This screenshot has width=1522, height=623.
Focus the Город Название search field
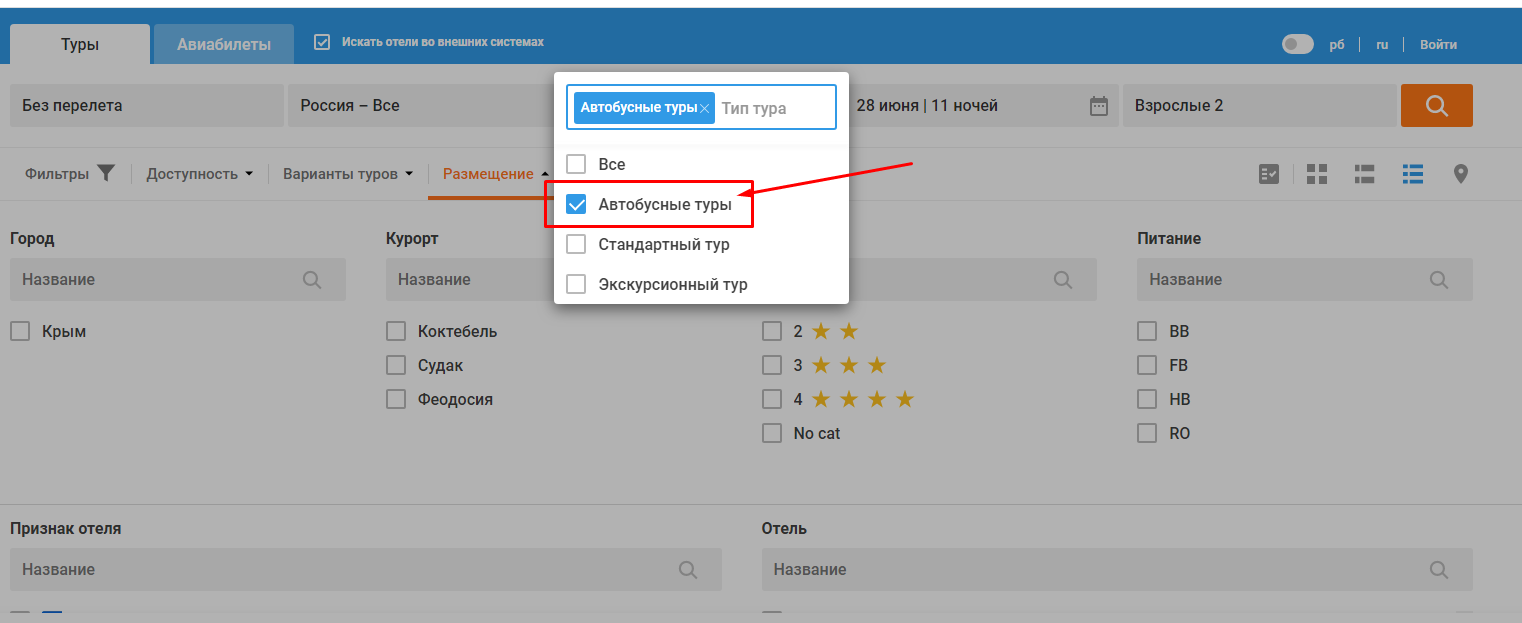[x=178, y=280]
